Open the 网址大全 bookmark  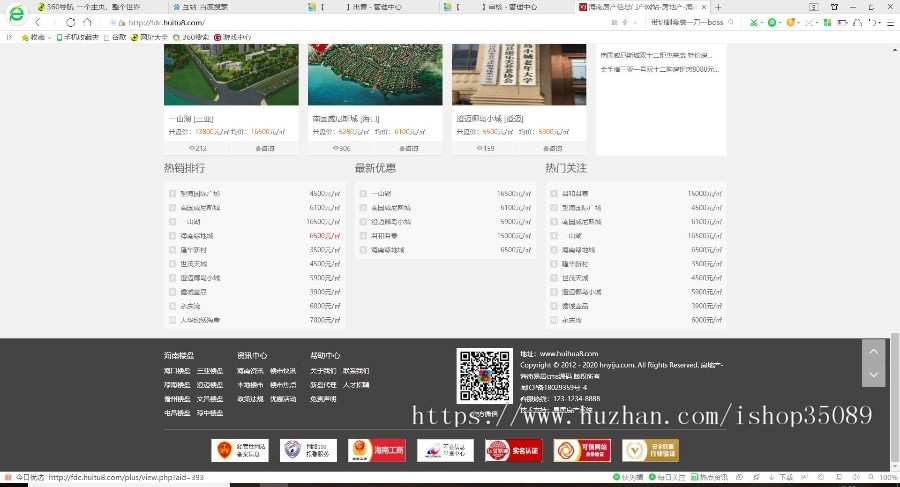[x=149, y=37]
